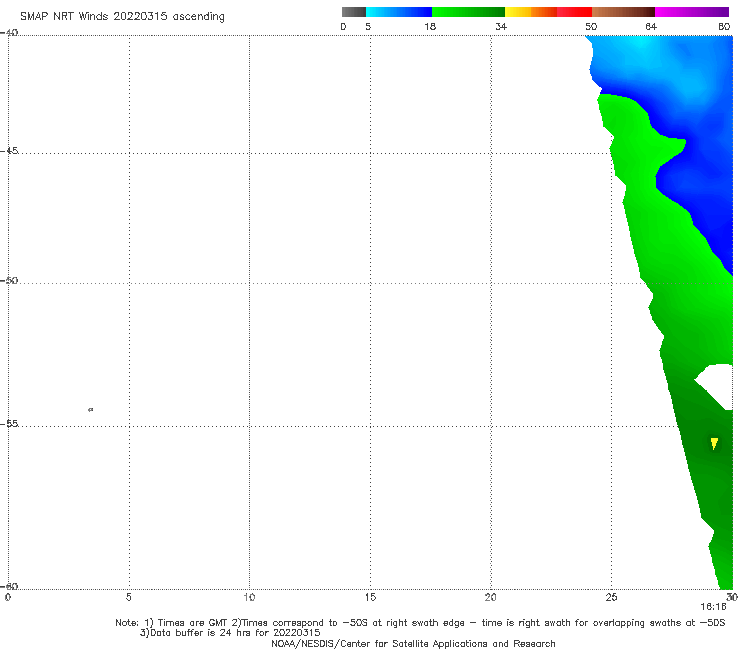Click the 'NOAA/NESDIS/Center for Satellite Applications and Research' credit
Screen dimensions: 740x650
point(413,644)
